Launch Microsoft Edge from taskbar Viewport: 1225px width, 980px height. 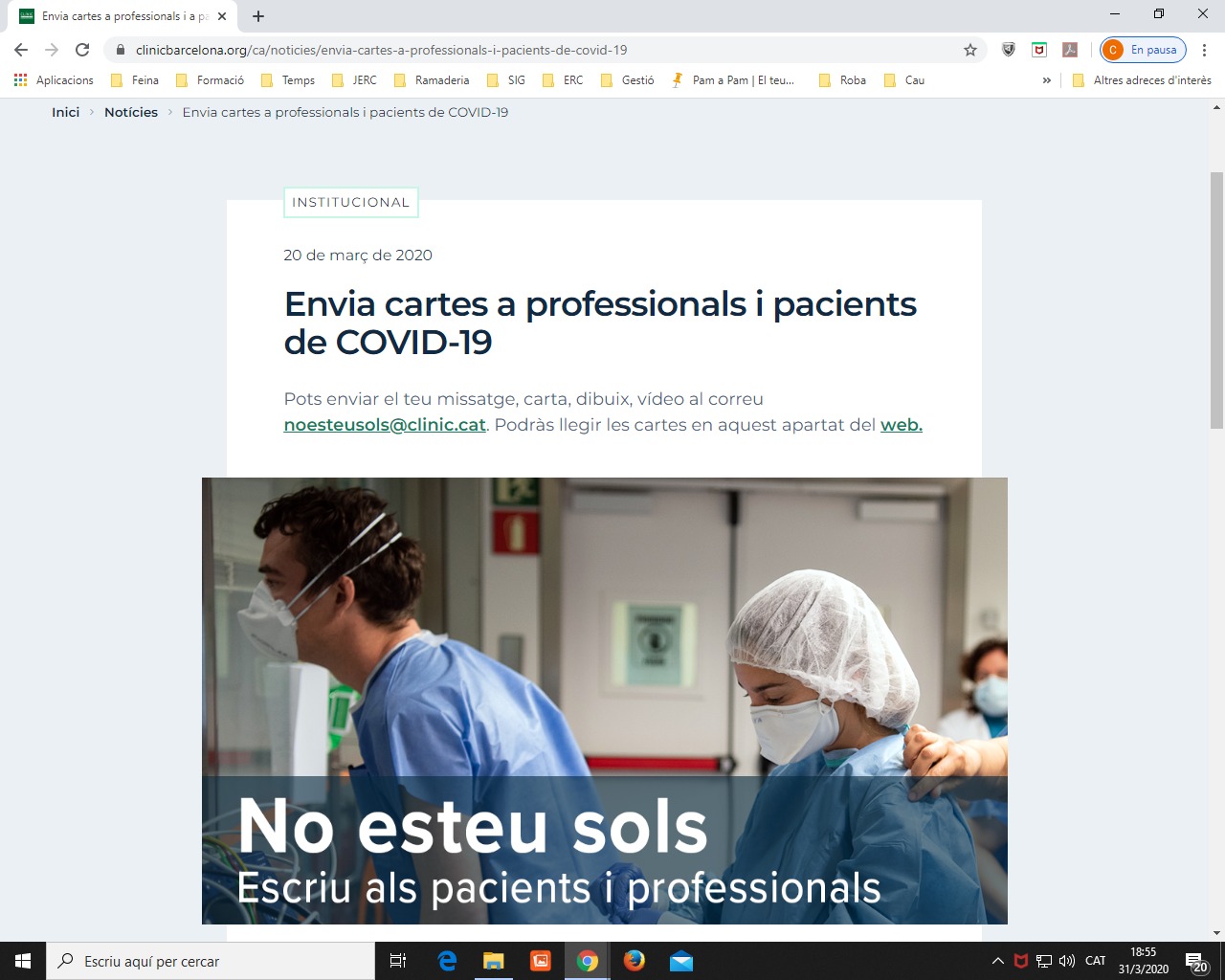point(447,961)
